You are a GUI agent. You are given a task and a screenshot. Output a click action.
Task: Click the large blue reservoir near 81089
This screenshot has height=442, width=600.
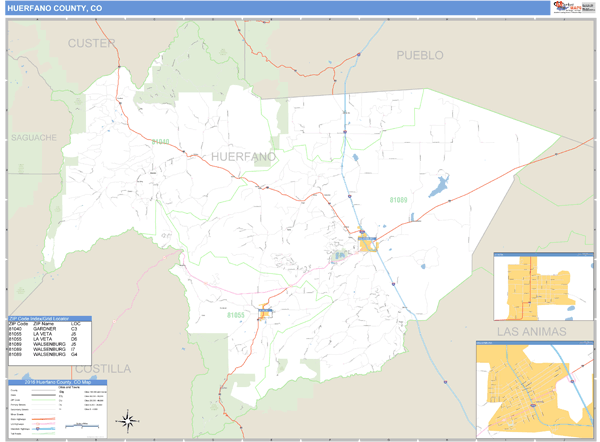pyautogui.click(x=439, y=186)
